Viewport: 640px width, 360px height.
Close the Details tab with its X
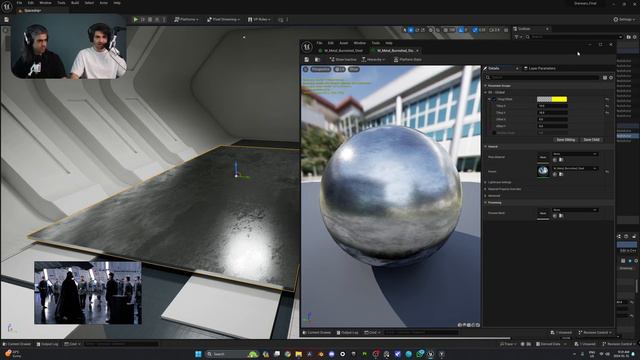[517, 68]
